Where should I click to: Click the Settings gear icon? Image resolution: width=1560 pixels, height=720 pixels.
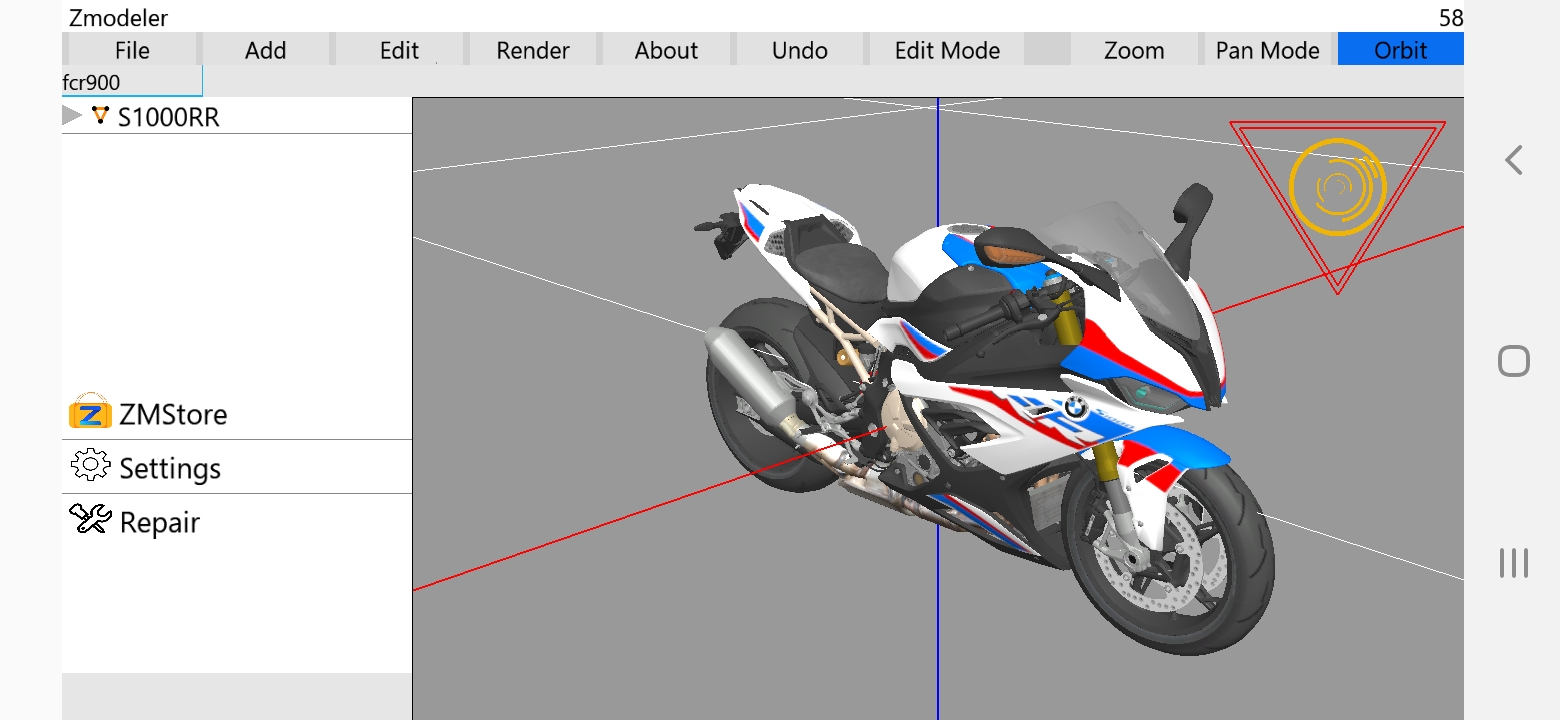click(x=90, y=466)
